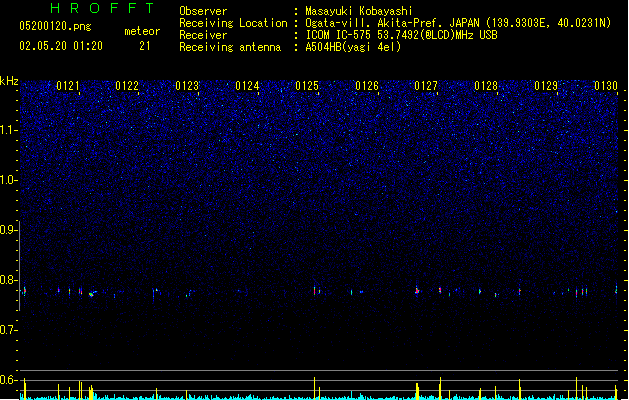This screenshot has width=629, height=400.
Task: Click the kHz axis unit label
Action: coord(9,81)
